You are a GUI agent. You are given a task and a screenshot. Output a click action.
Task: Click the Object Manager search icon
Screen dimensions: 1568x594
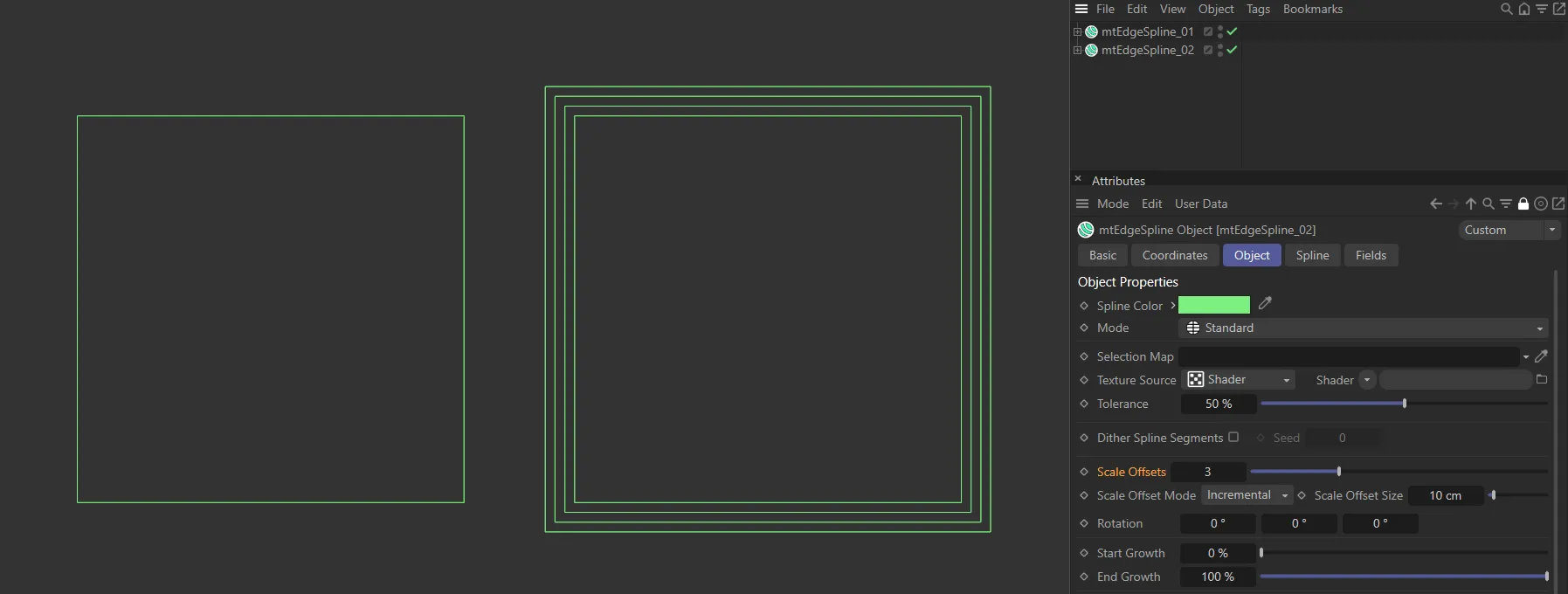pyautogui.click(x=1507, y=9)
